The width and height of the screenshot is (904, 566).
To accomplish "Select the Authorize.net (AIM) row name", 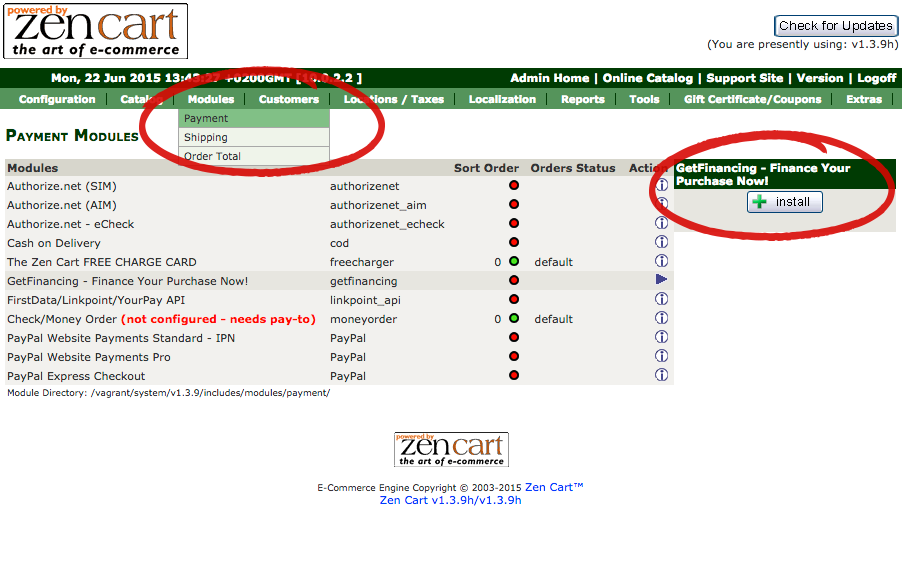I will [62, 205].
